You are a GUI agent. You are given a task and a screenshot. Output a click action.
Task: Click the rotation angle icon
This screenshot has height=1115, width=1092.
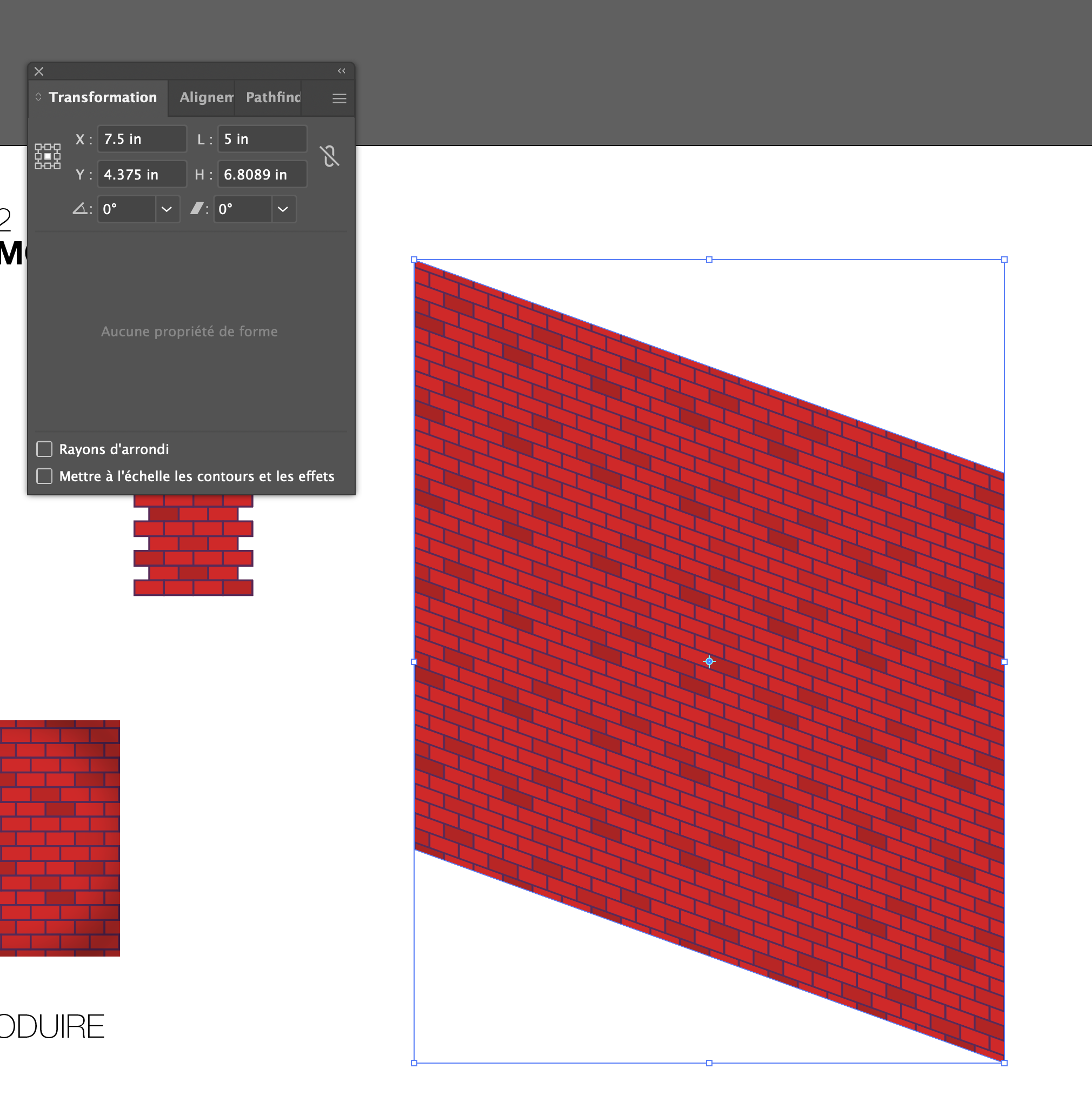tap(82, 209)
